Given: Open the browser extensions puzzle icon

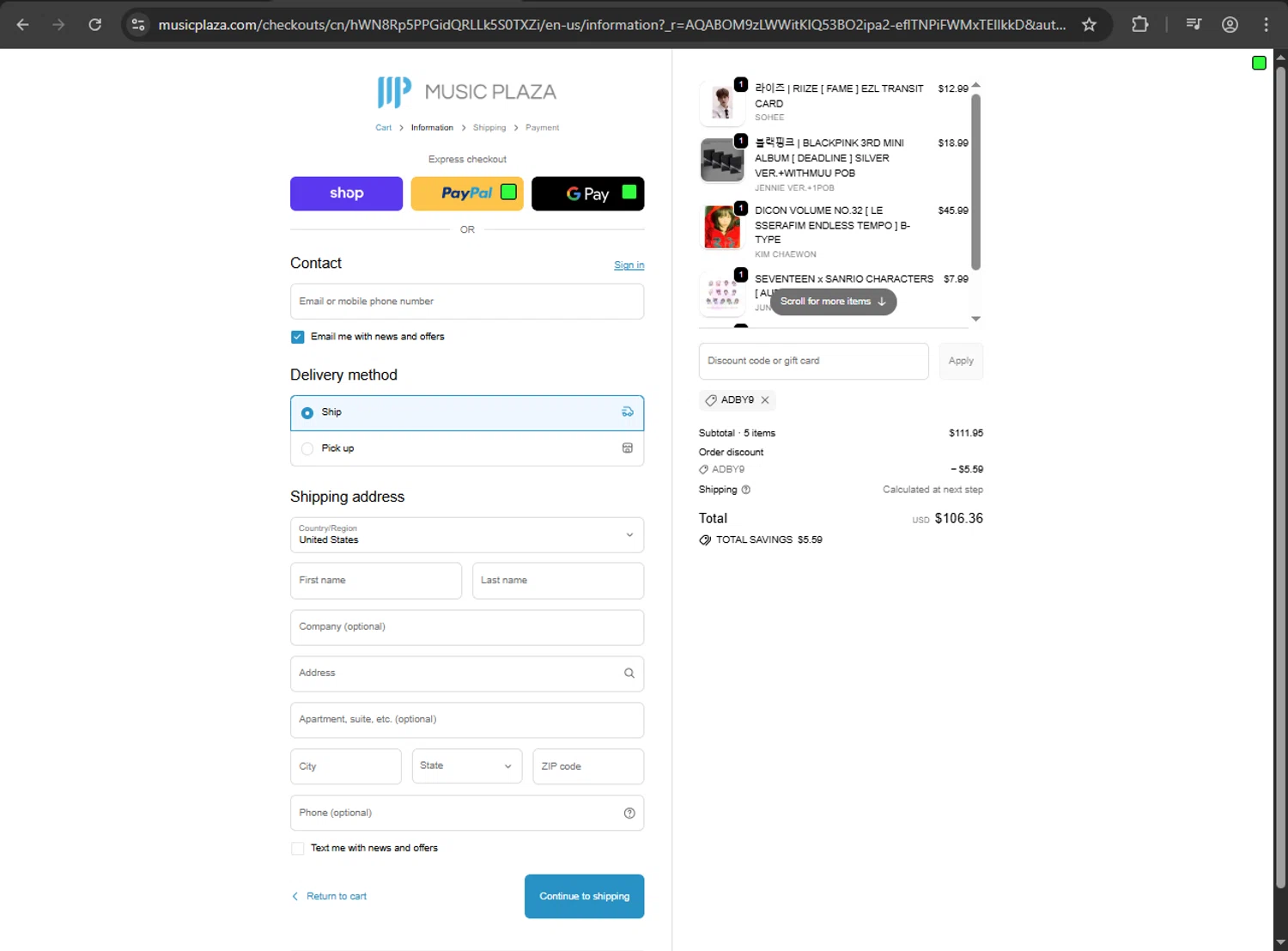Looking at the screenshot, I should [1139, 24].
